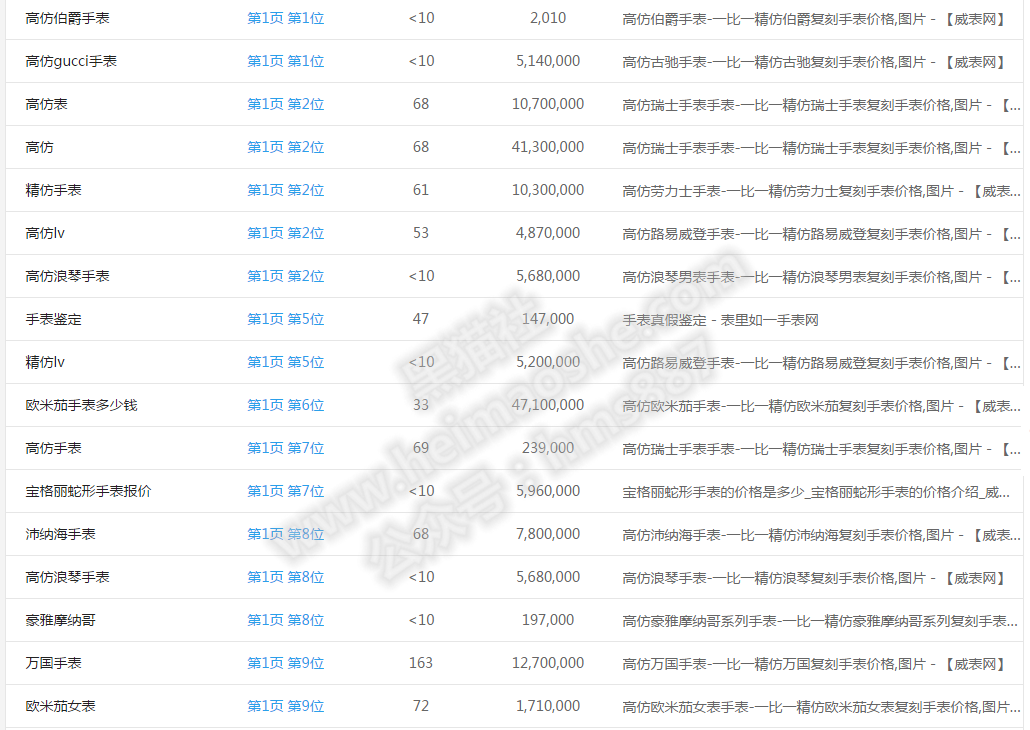Click the index value 47
The width and height of the screenshot is (1030, 730).
(421, 319)
